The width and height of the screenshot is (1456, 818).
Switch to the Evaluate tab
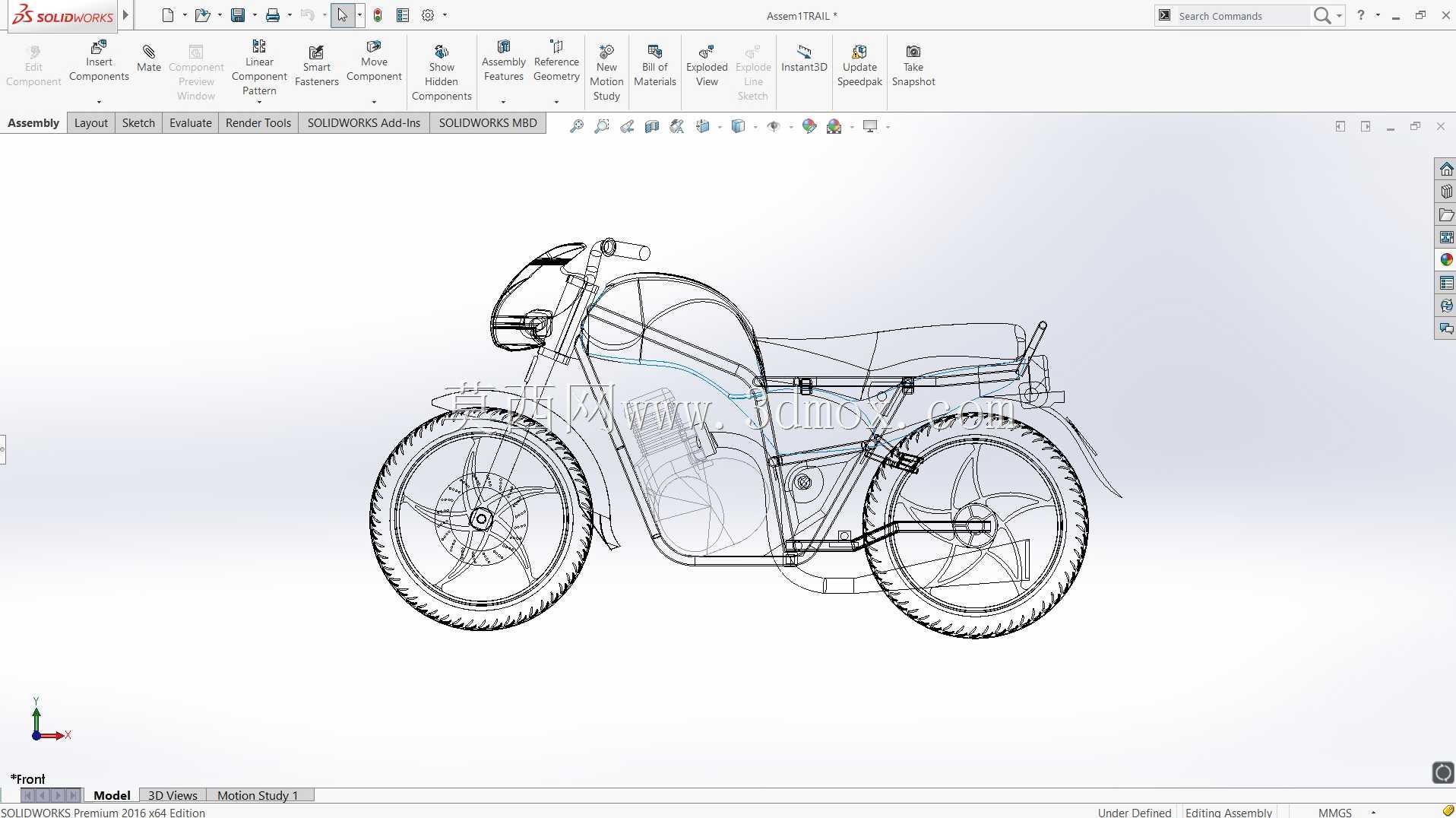(191, 123)
